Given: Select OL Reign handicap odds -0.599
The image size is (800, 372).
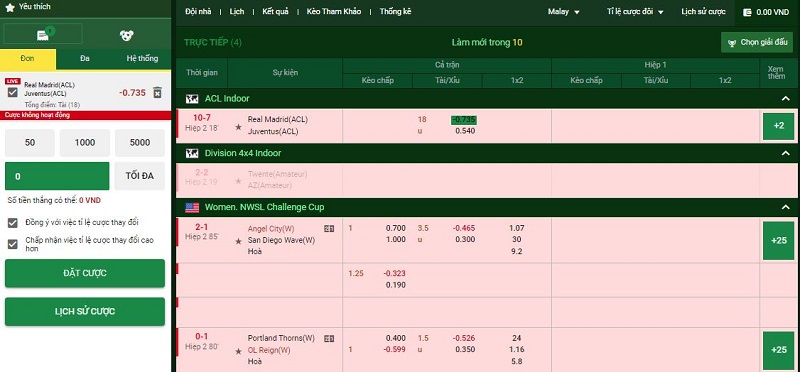Looking at the screenshot, I should 394,350.
